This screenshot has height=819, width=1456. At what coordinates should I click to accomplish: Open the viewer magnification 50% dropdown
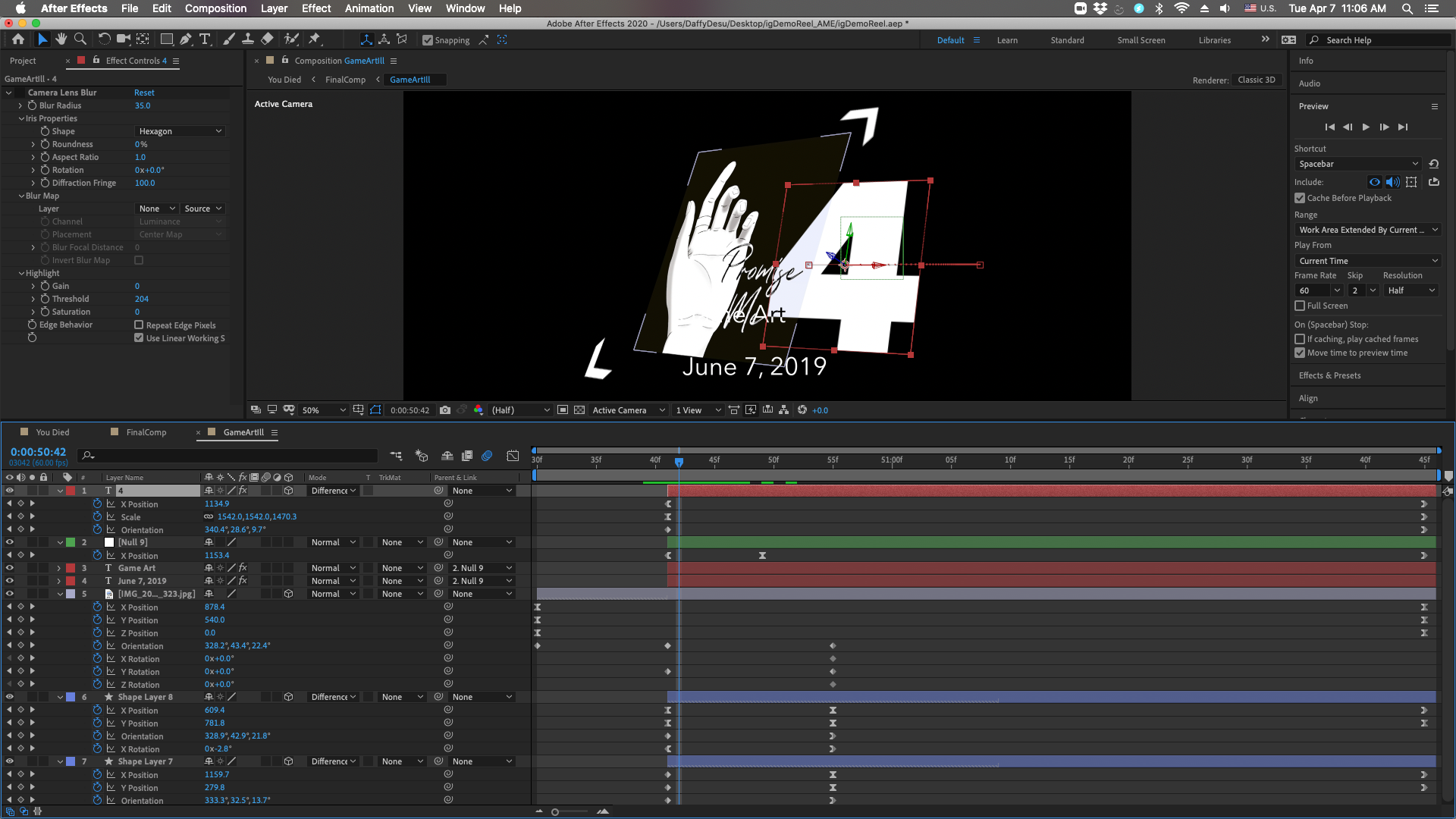point(323,410)
